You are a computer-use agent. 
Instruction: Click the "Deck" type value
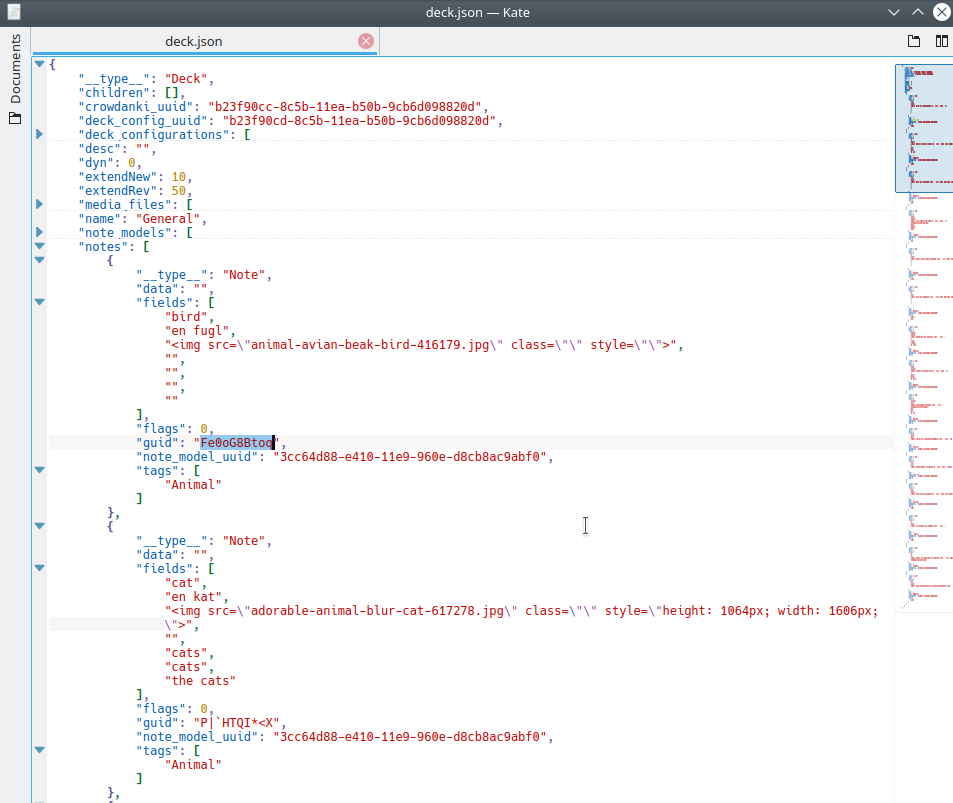(186, 79)
